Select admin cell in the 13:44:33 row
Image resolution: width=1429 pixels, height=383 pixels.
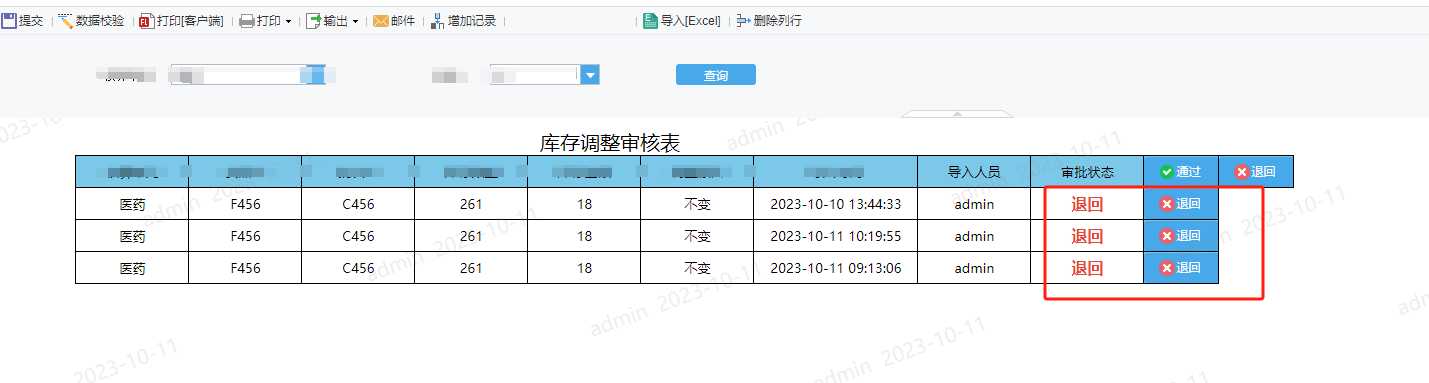(x=974, y=204)
